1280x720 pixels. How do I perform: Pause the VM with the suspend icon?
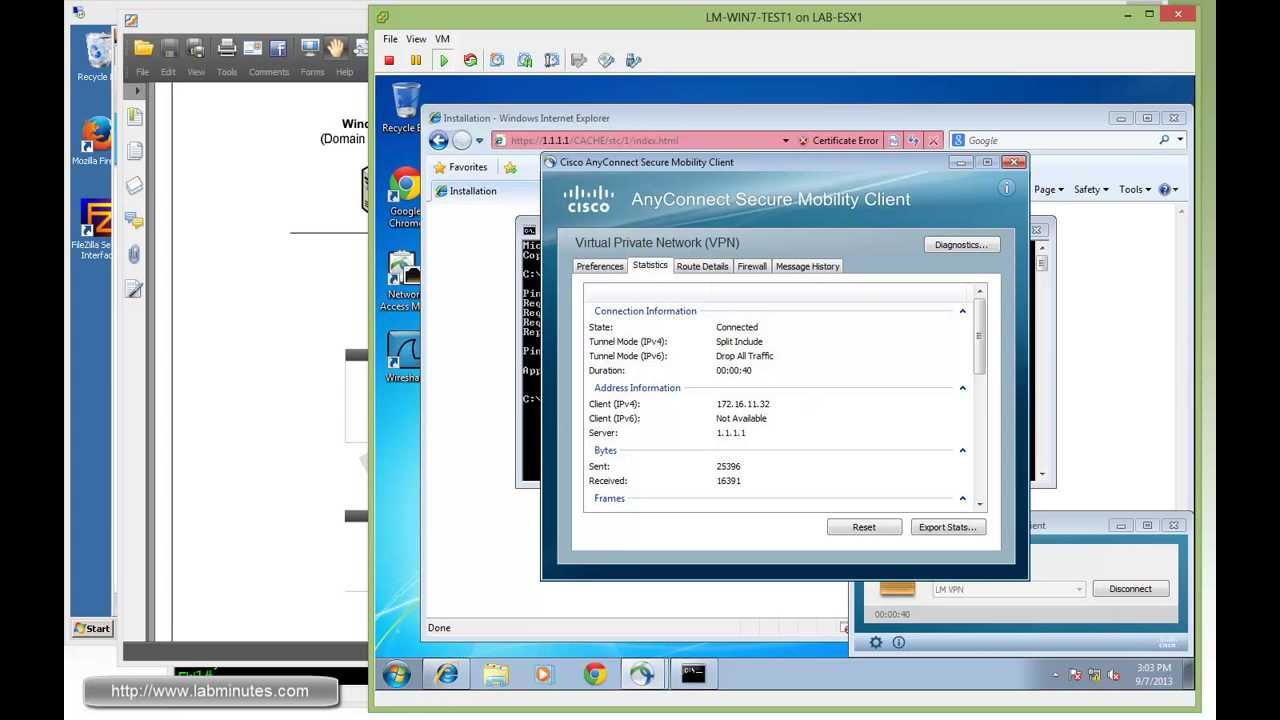pyautogui.click(x=416, y=60)
